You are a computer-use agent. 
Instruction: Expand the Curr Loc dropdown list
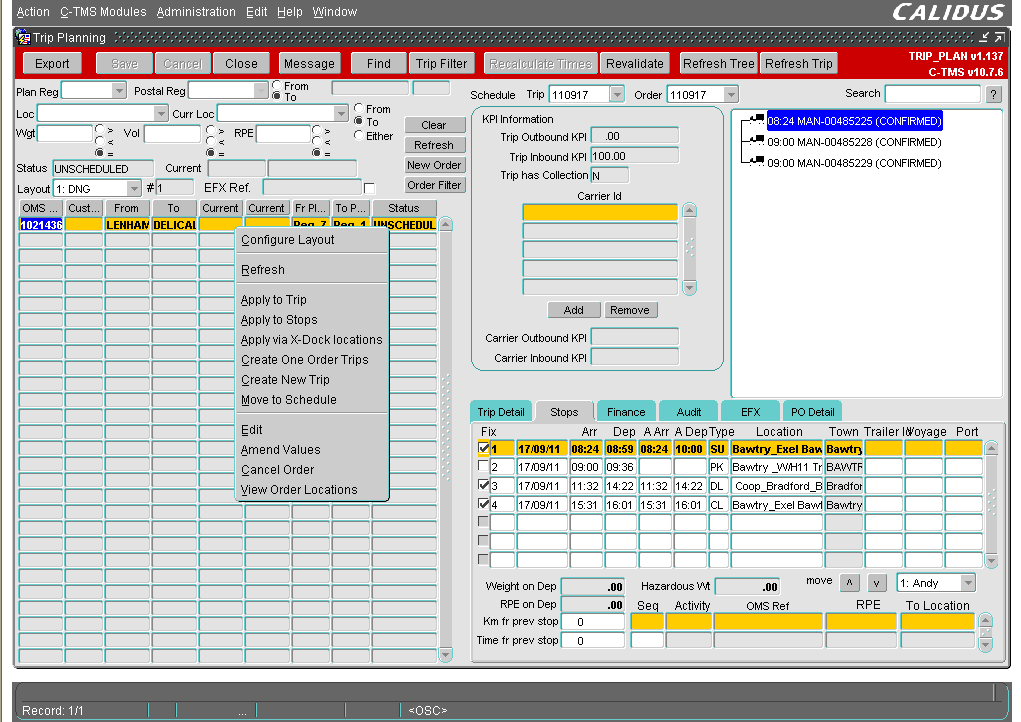(341, 113)
